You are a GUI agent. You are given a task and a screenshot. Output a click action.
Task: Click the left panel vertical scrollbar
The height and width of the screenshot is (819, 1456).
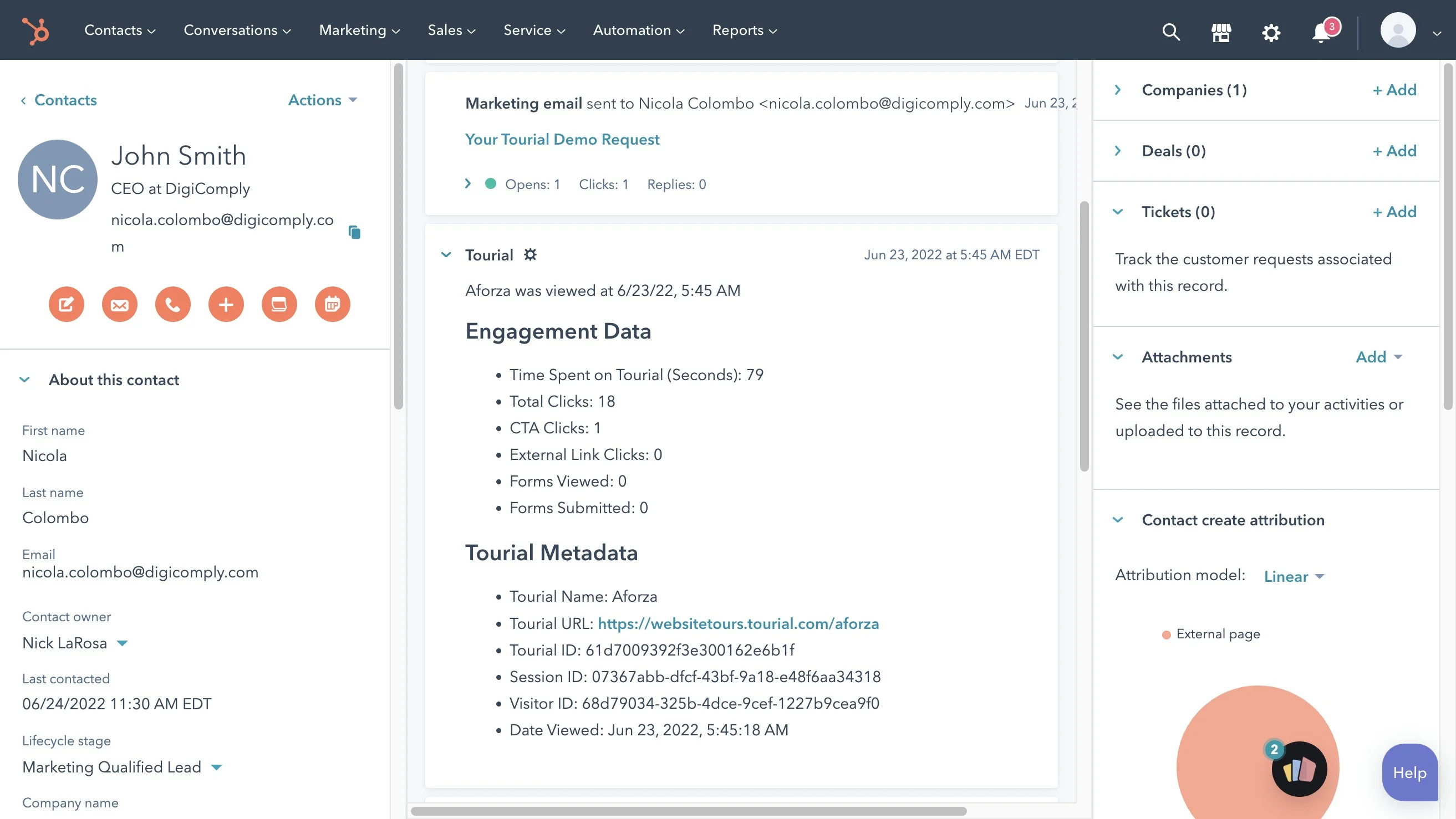point(399,236)
